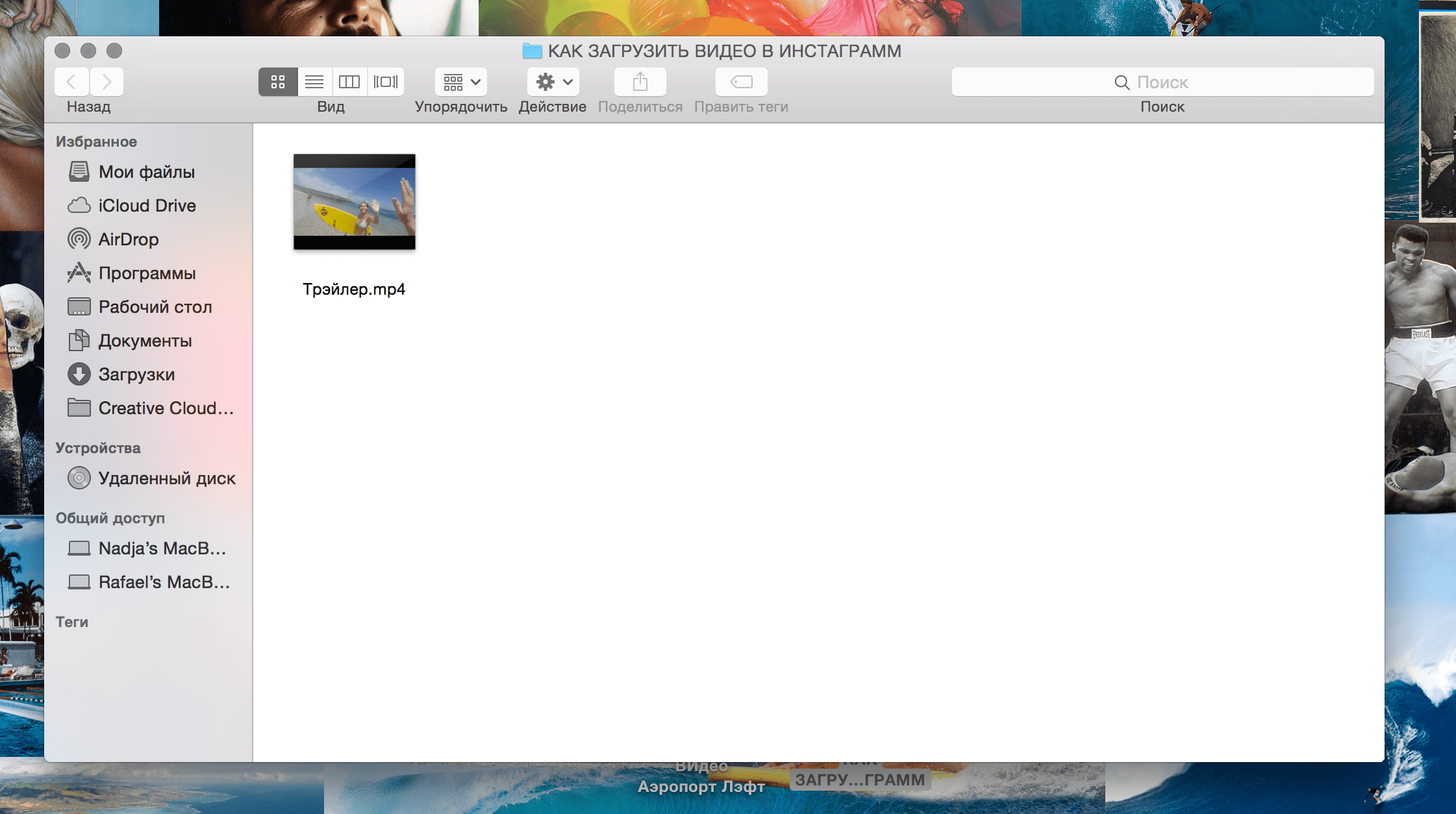Open Загрузки in sidebar
Image resolution: width=1456 pixels, height=814 pixels.
click(148, 375)
